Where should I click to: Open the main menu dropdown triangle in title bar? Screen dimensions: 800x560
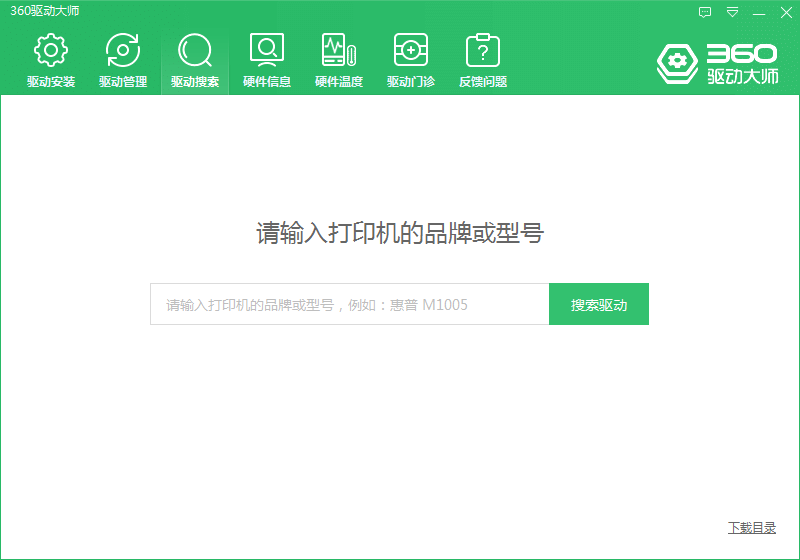coord(732,12)
